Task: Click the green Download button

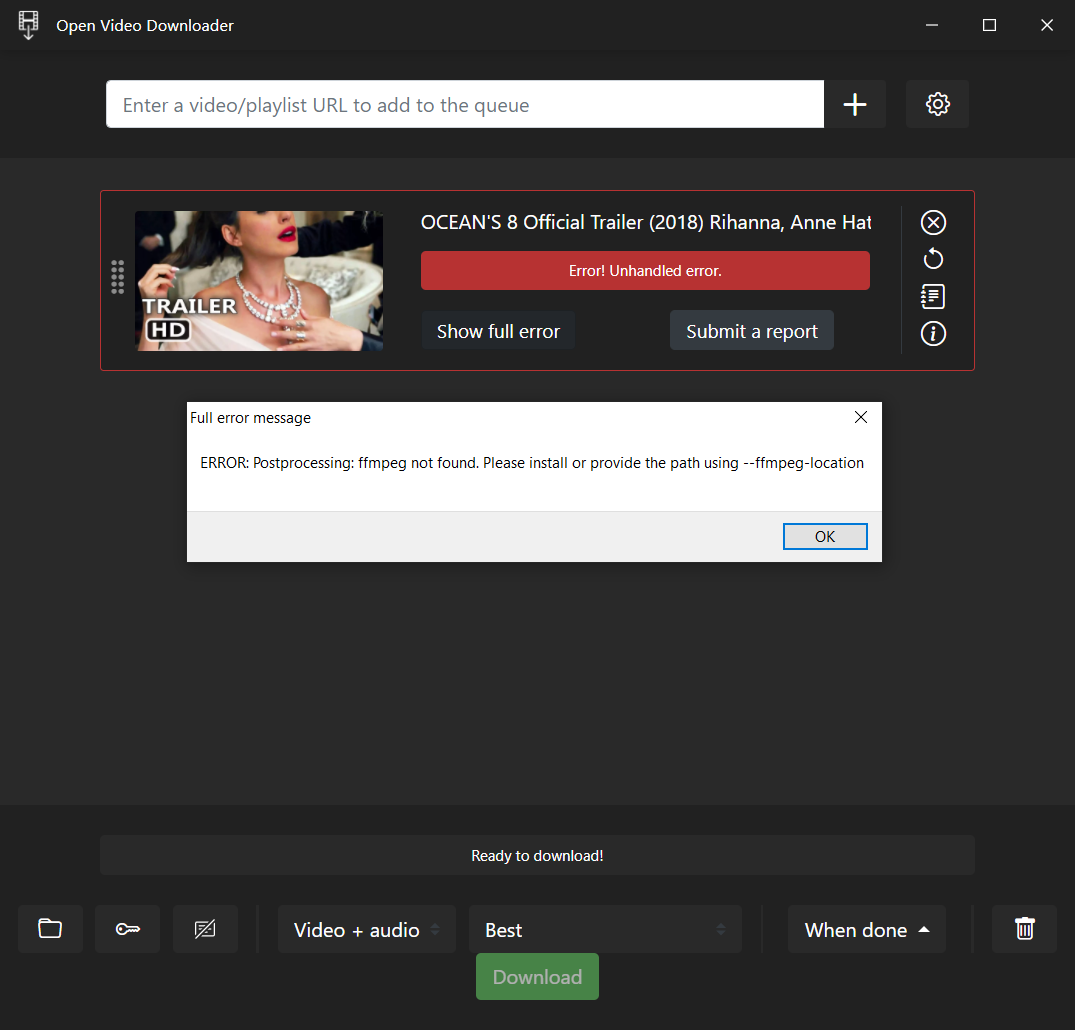Action: pyautogui.click(x=538, y=977)
